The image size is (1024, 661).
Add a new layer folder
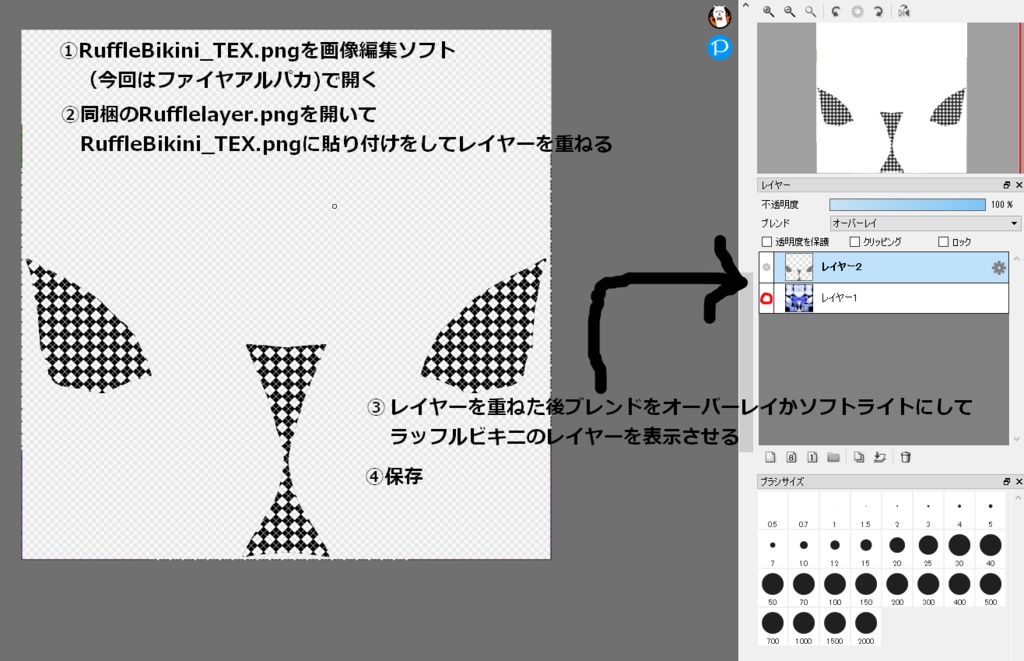coord(835,457)
